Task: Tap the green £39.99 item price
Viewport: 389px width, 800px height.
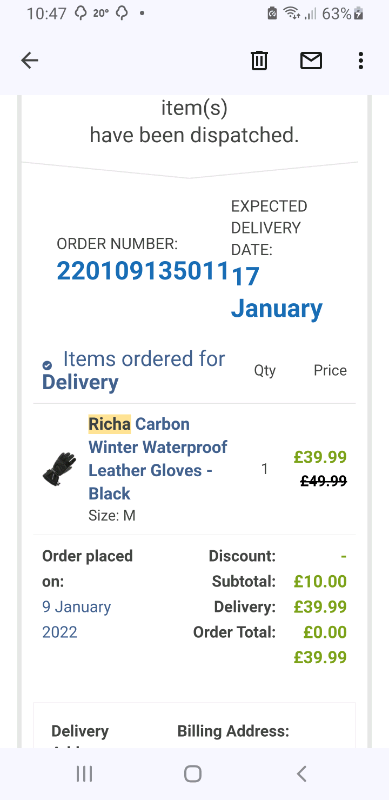Action: 320,457
